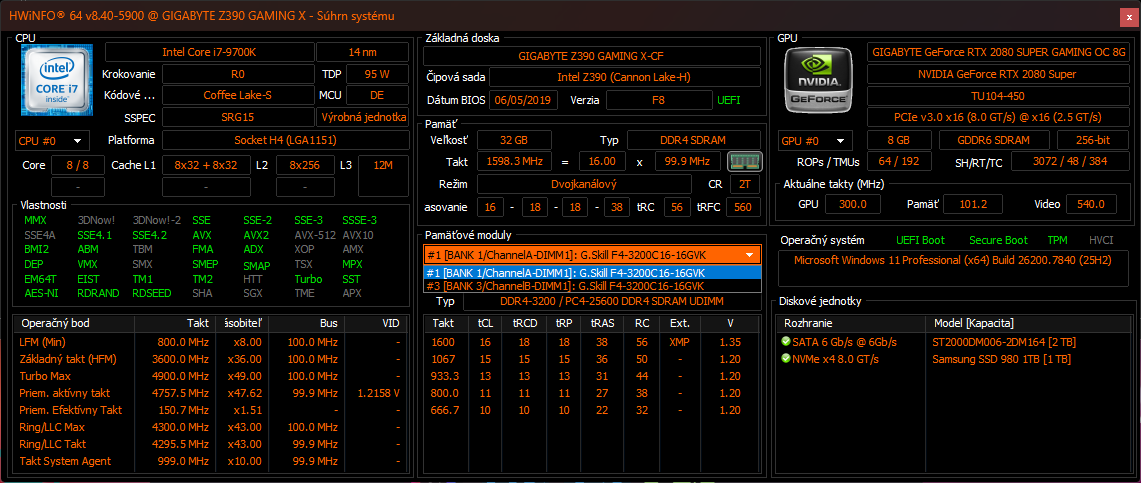1141x483 pixels.
Task: Click the Takt System Agent row
Action: point(208,460)
